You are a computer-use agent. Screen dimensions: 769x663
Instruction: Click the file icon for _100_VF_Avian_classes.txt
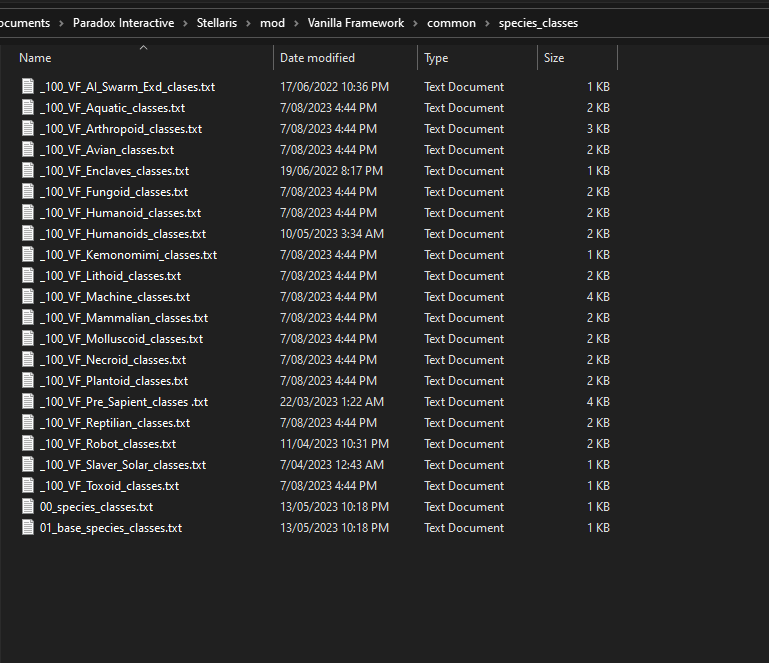[28, 150]
